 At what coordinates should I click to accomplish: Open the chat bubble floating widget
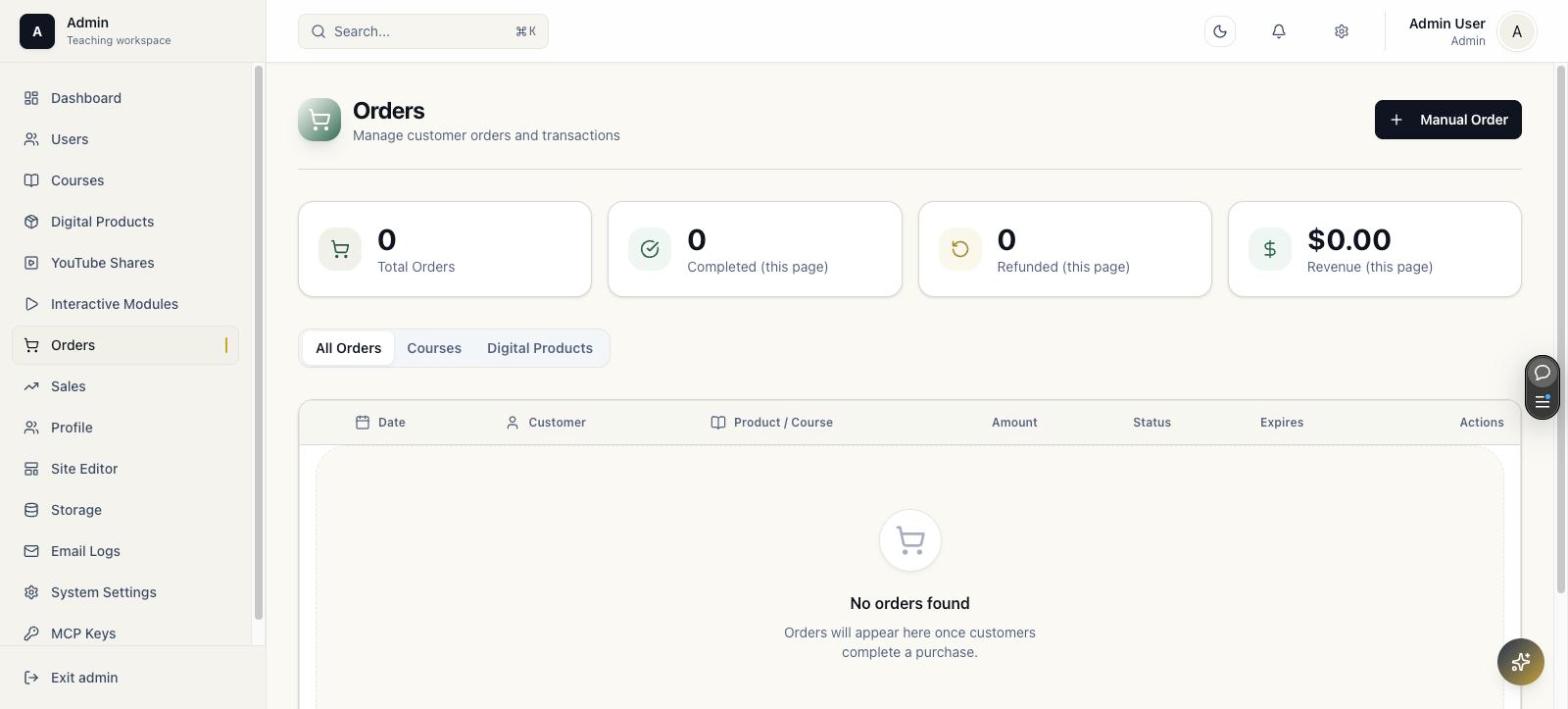(x=1542, y=372)
